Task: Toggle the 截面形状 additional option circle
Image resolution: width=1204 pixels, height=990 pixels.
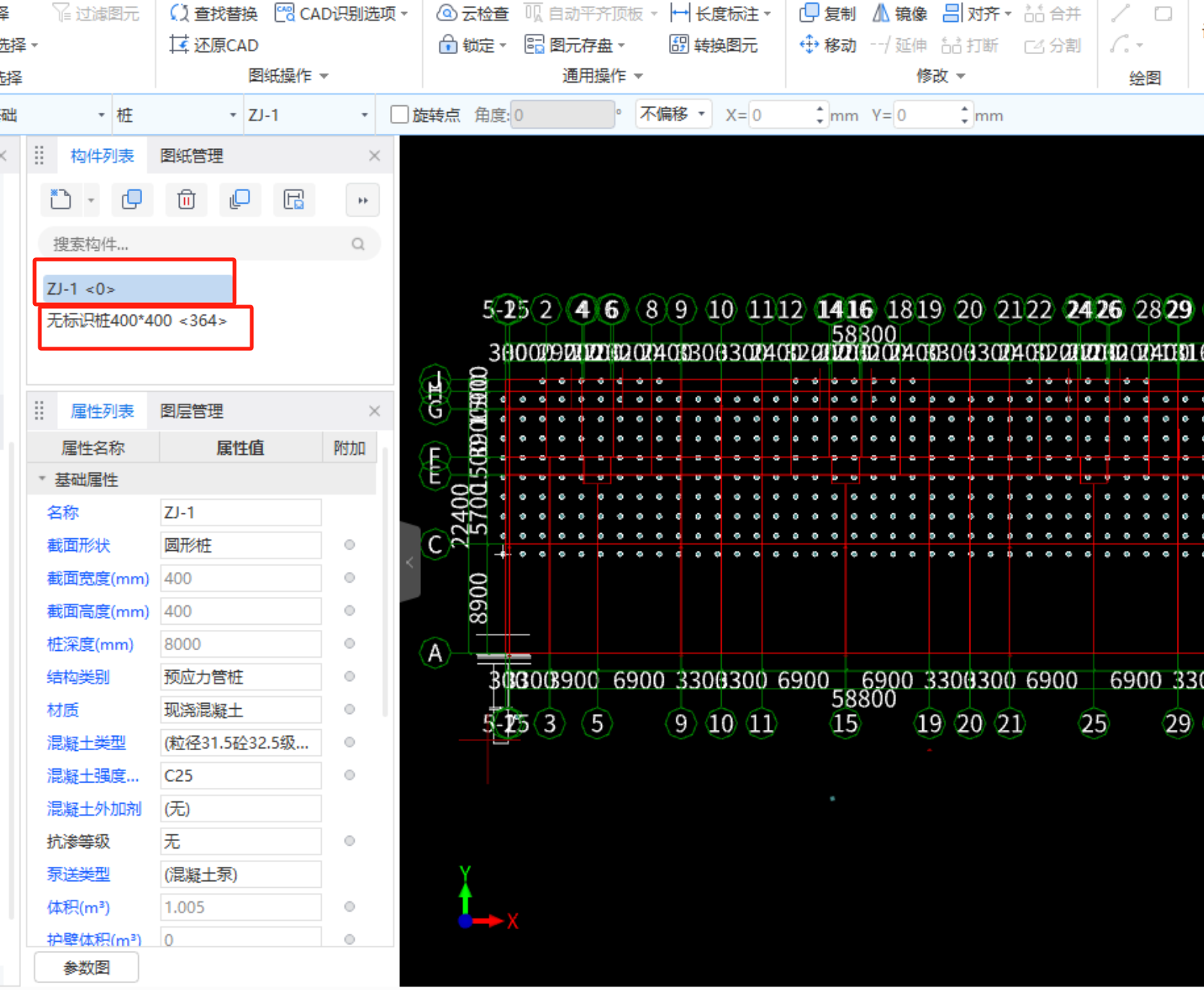Action: (349, 545)
